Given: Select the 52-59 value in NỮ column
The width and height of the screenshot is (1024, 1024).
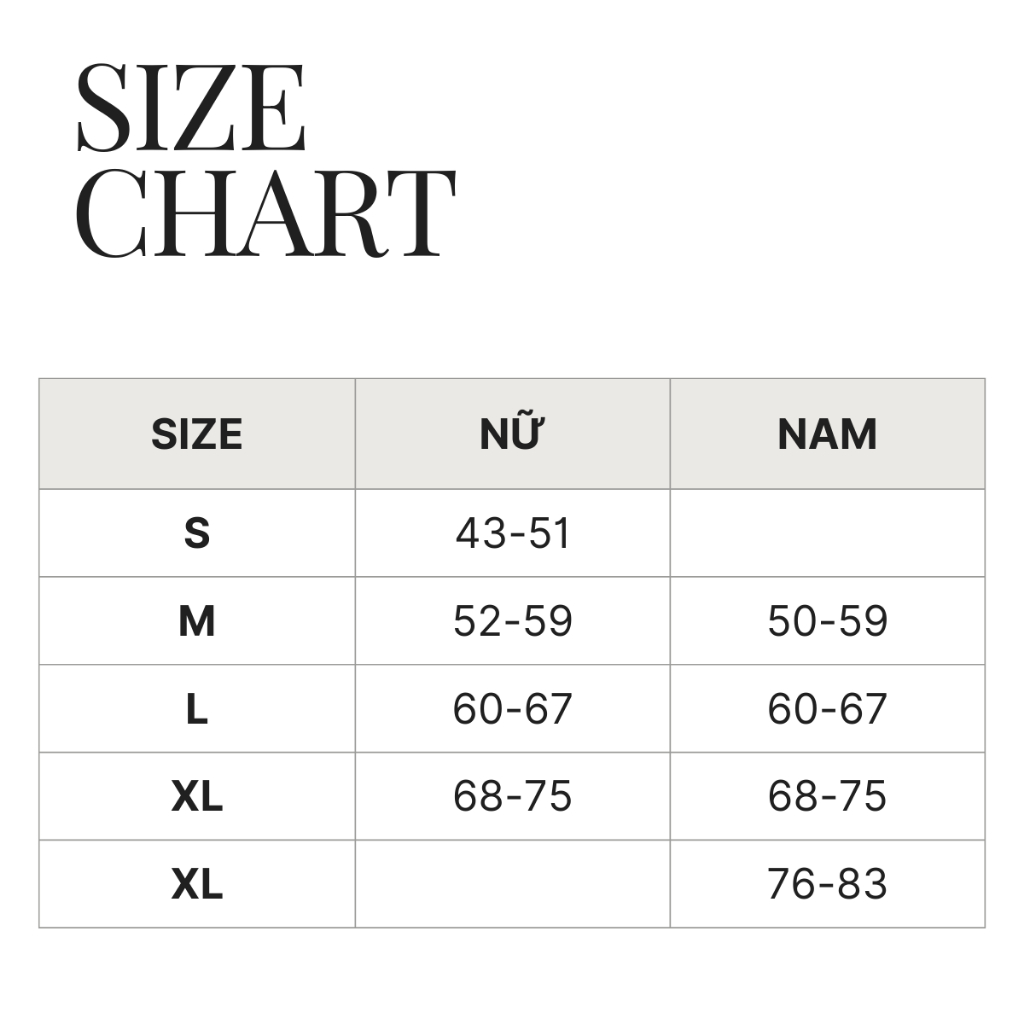Looking at the screenshot, I should tap(512, 621).
